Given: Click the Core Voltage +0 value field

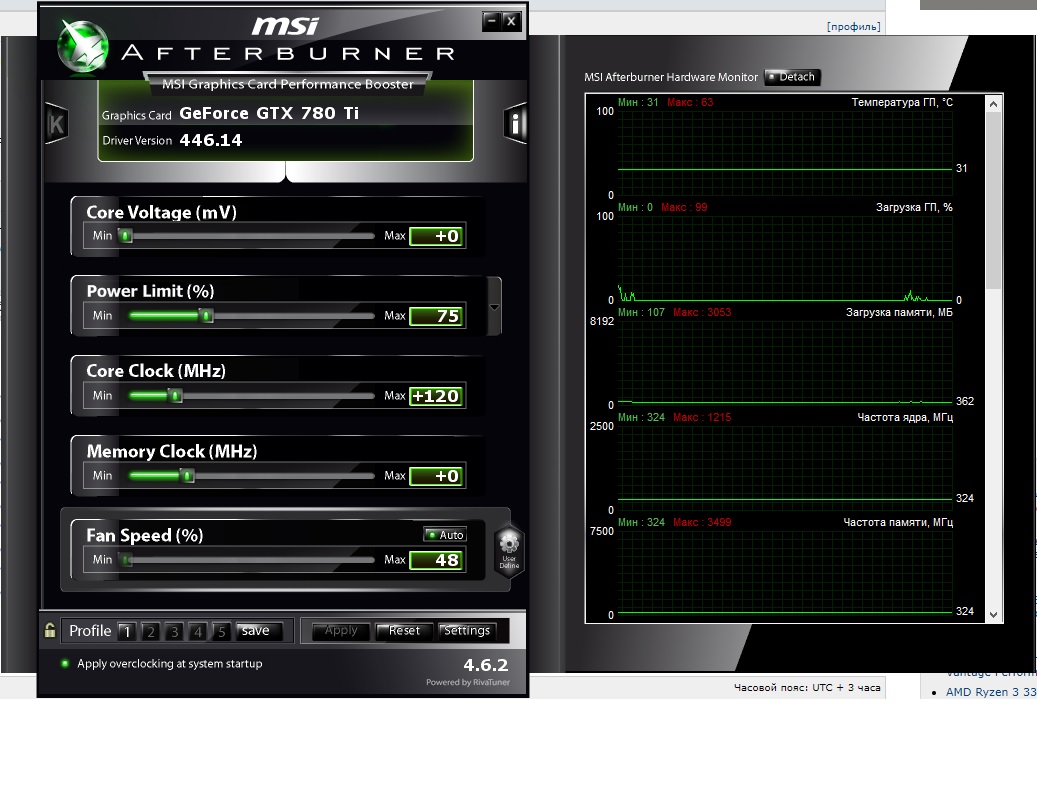Looking at the screenshot, I should pyautogui.click(x=437, y=236).
